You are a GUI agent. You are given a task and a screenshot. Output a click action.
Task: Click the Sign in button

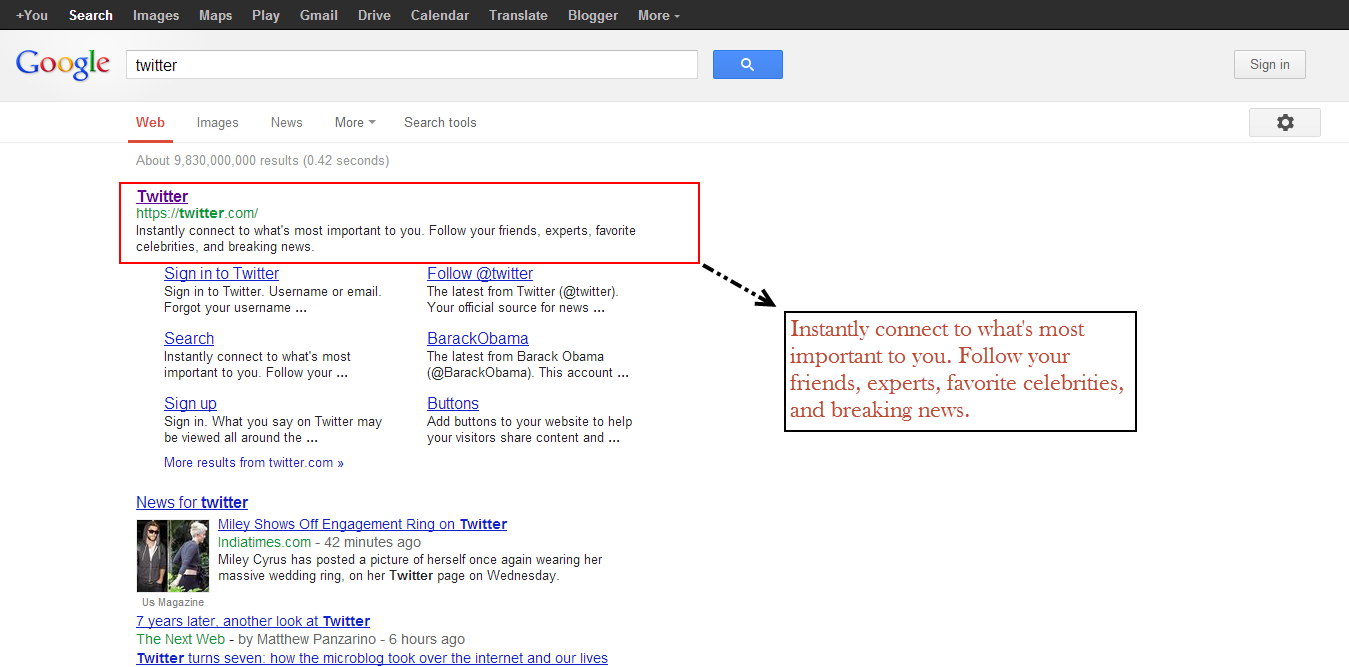[x=1270, y=65]
